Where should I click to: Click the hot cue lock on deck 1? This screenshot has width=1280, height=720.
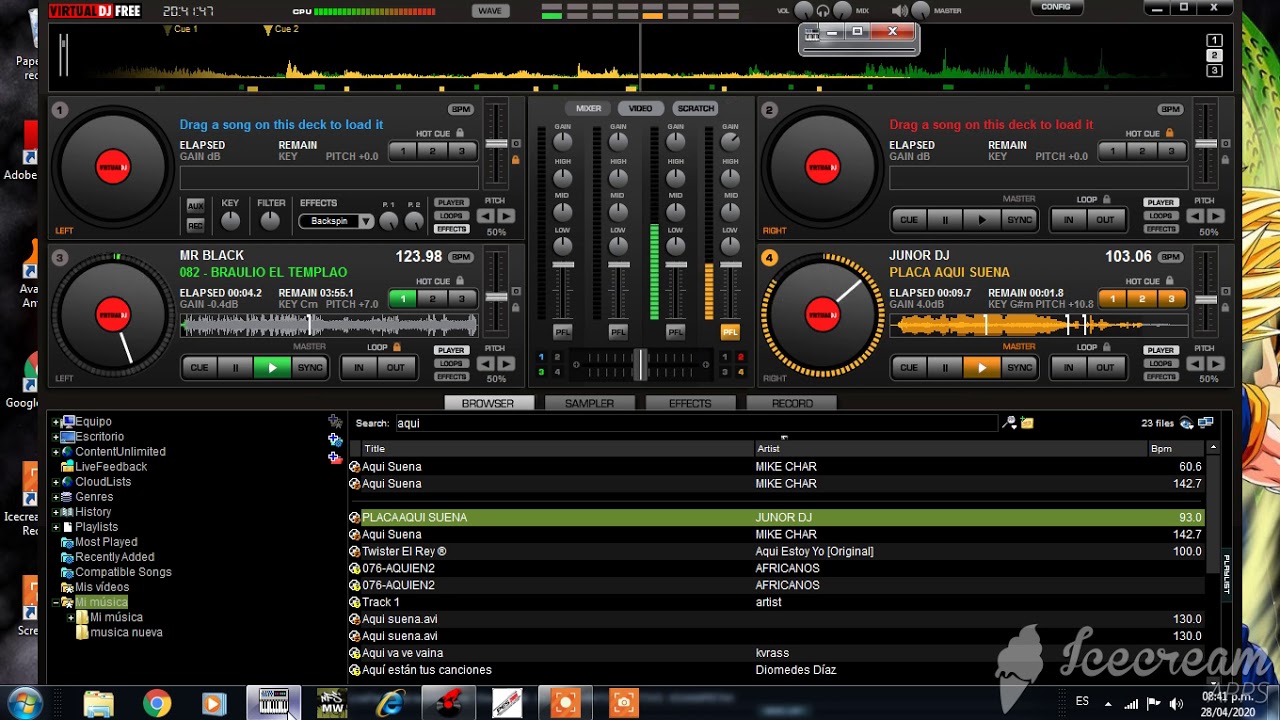coord(460,133)
